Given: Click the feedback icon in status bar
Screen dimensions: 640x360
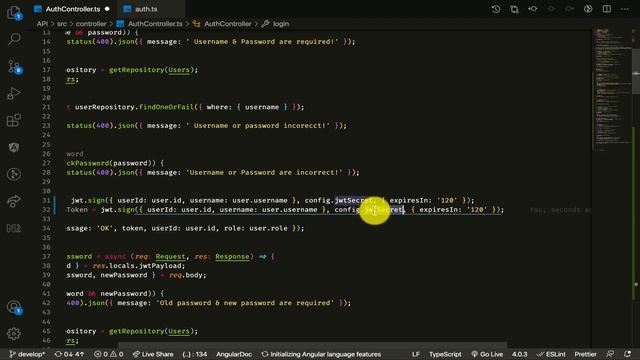Looking at the screenshot, I should pyautogui.click(x=610, y=354).
